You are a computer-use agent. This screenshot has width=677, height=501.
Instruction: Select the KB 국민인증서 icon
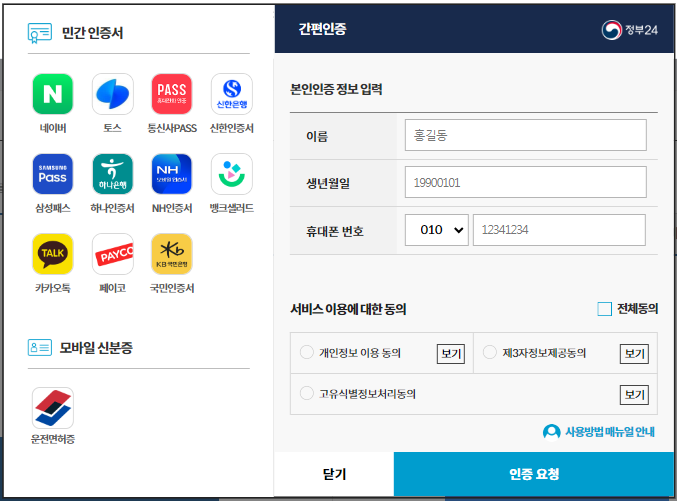pyautogui.click(x=172, y=254)
